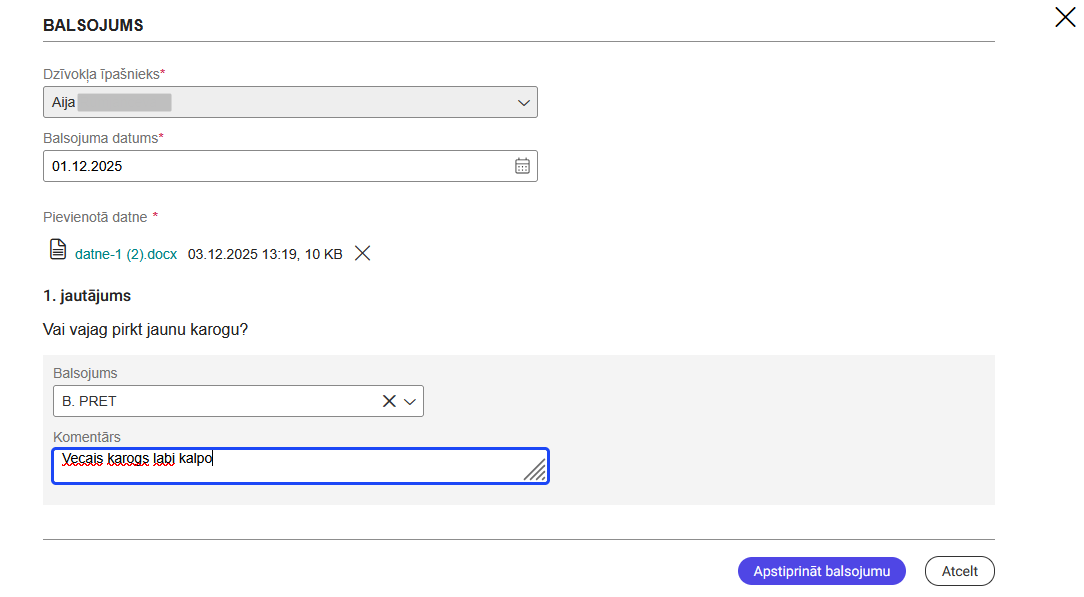Focus the Balsojuma datums date field

click(270, 166)
